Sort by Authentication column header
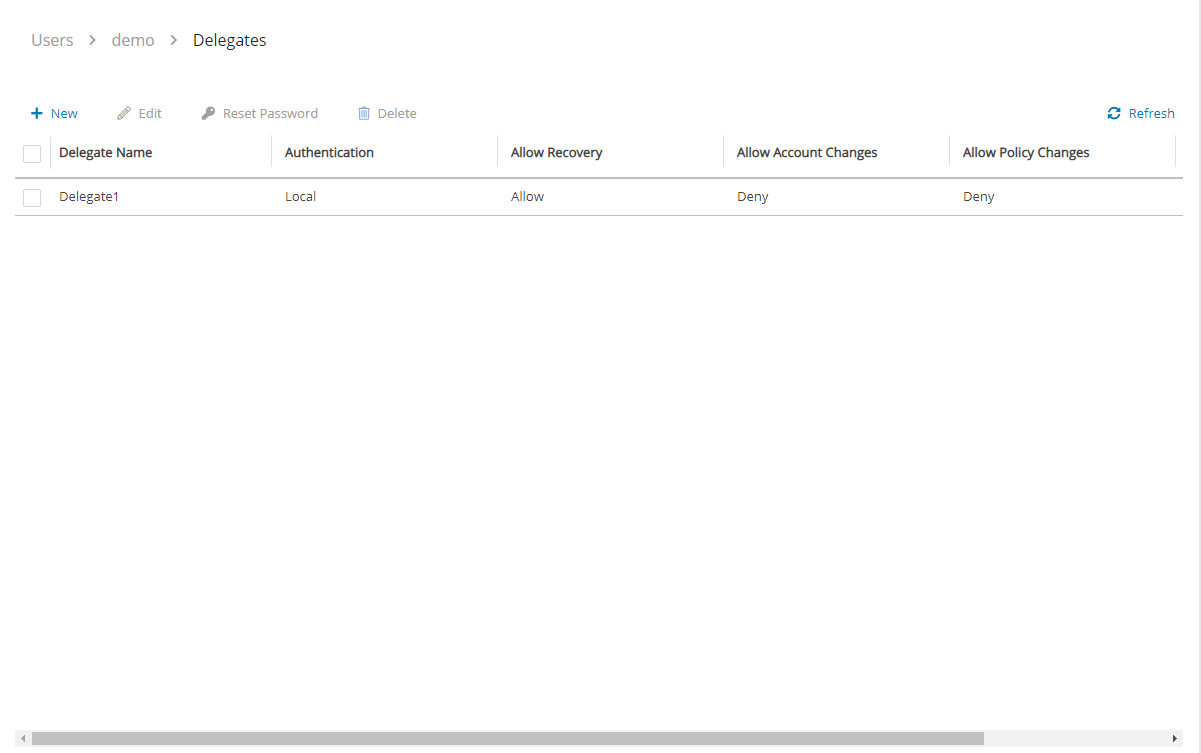Viewport: 1201px width, 753px height. point(329,153)
